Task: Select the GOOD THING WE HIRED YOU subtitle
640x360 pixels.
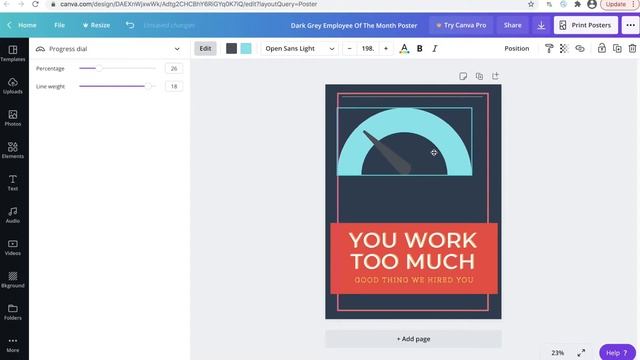Action: click(x=414, y=280)
